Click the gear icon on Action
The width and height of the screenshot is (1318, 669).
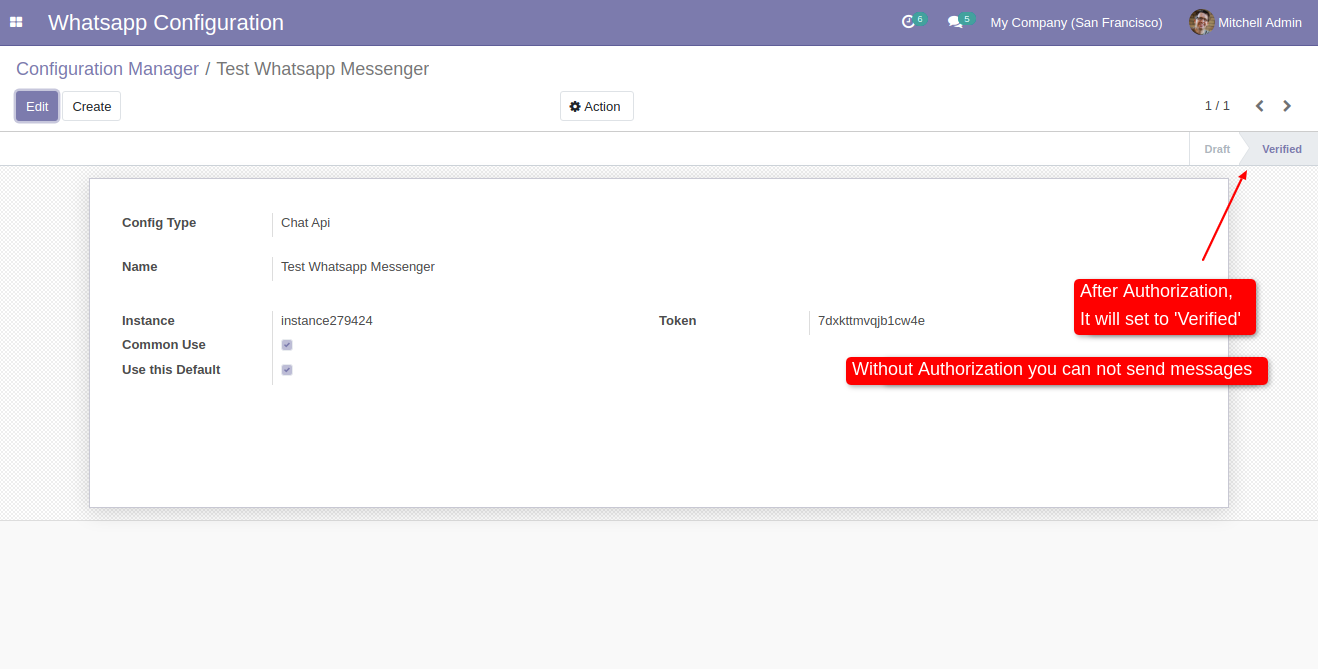575,107
